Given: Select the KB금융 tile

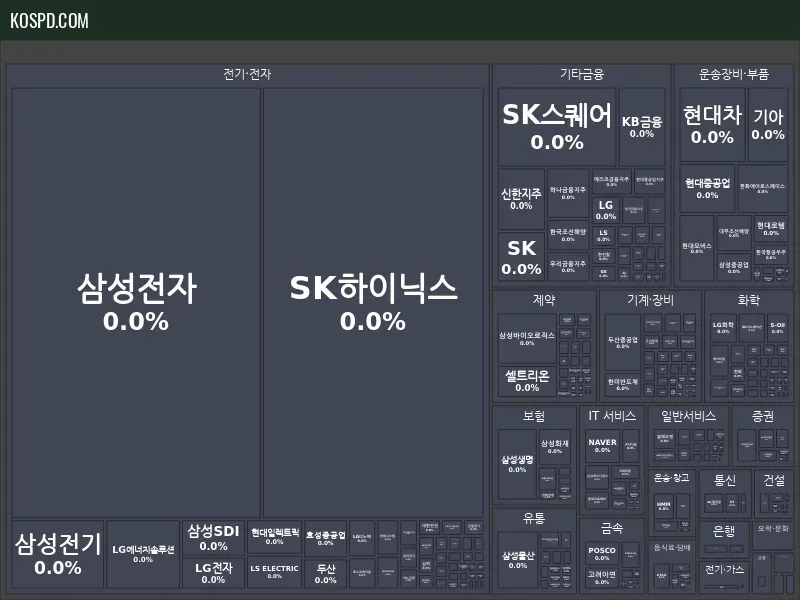Looking at the screenshot, I should (x=642, y=127).
